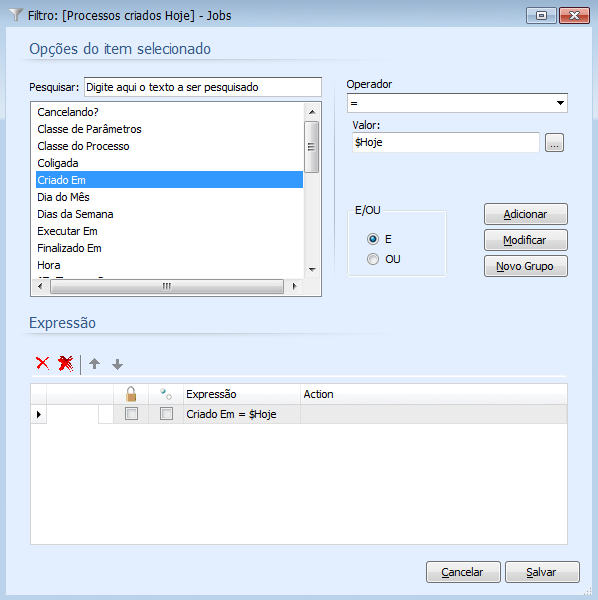Click list horizontal scrollbar left arrow
The image size is (598, 600).
click(40, 286)
